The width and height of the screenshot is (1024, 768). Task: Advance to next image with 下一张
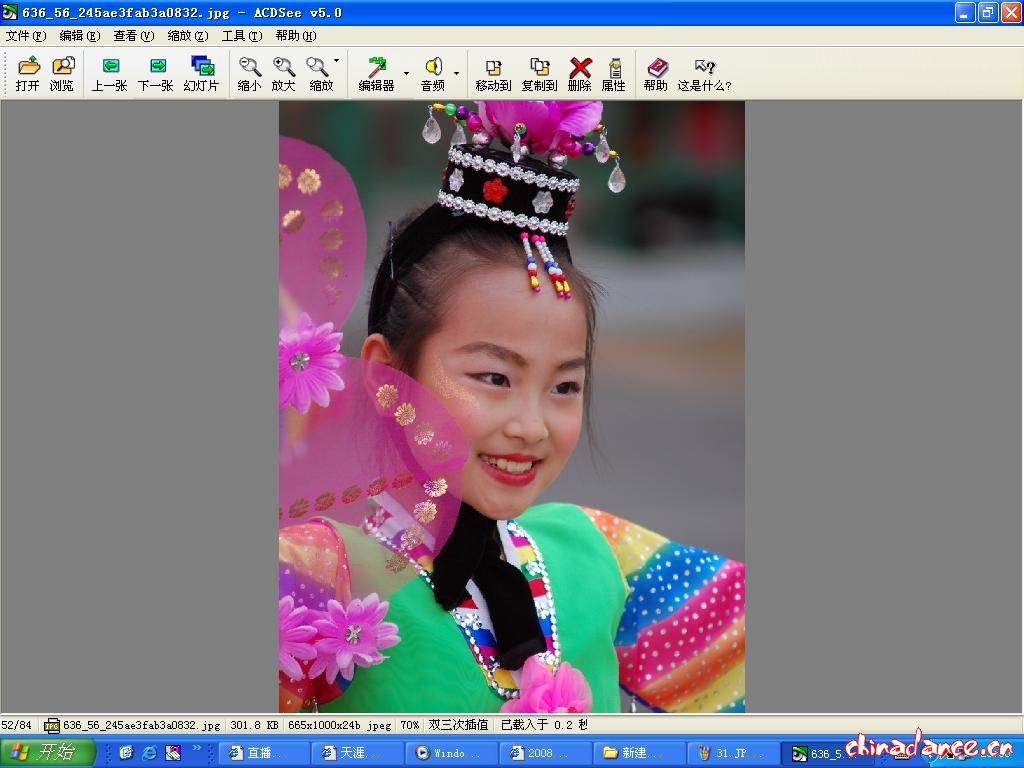155,74
